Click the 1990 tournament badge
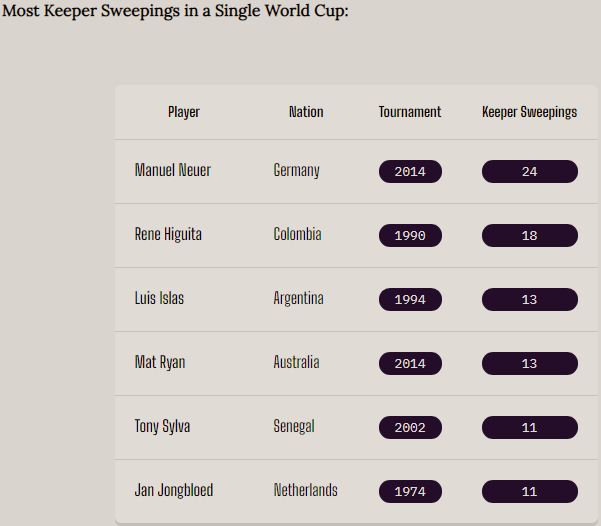The height and width of the screenshot is (526, 601). click(x=410, y=236)
